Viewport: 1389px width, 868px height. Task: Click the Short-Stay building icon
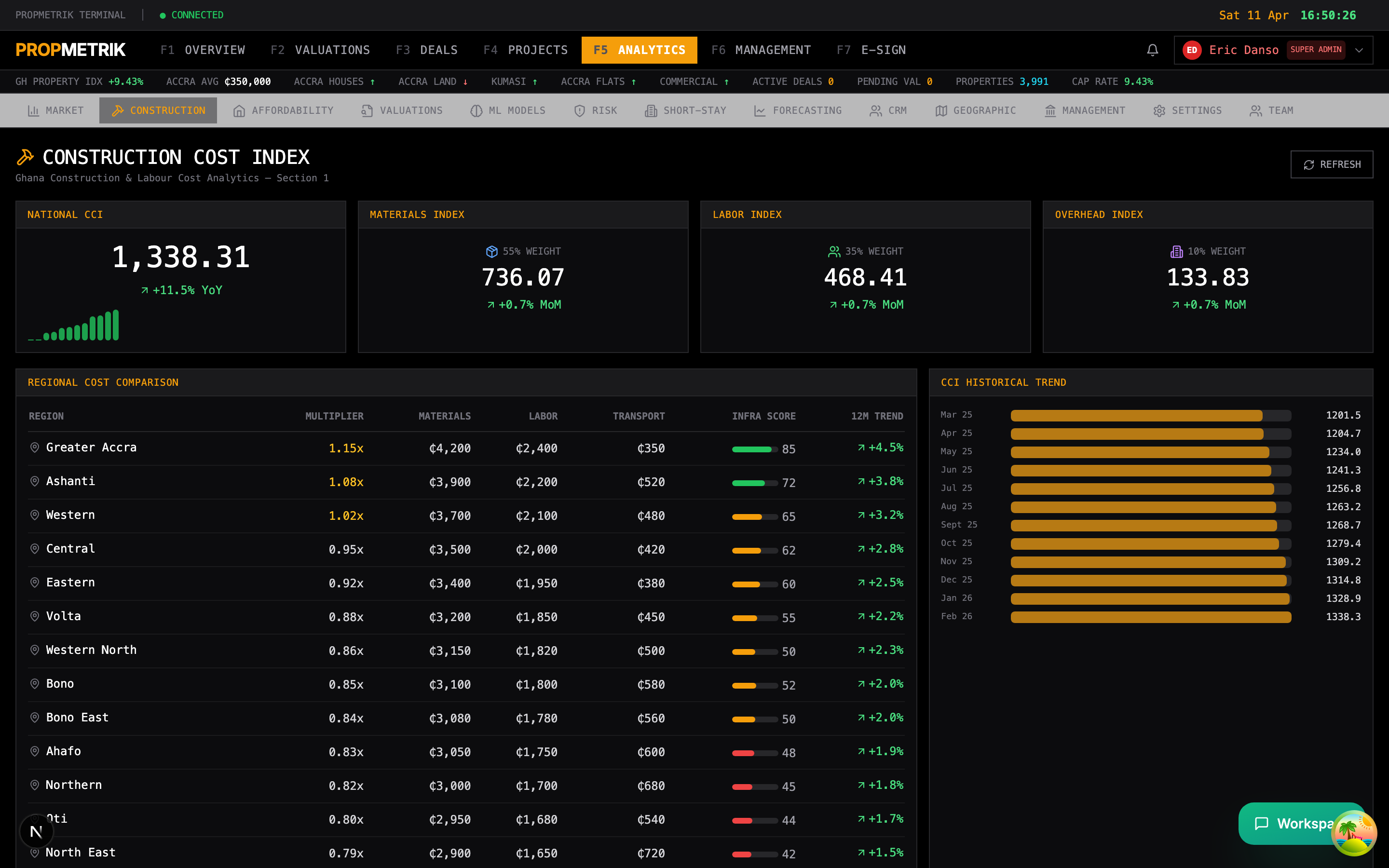click(650, 111)
